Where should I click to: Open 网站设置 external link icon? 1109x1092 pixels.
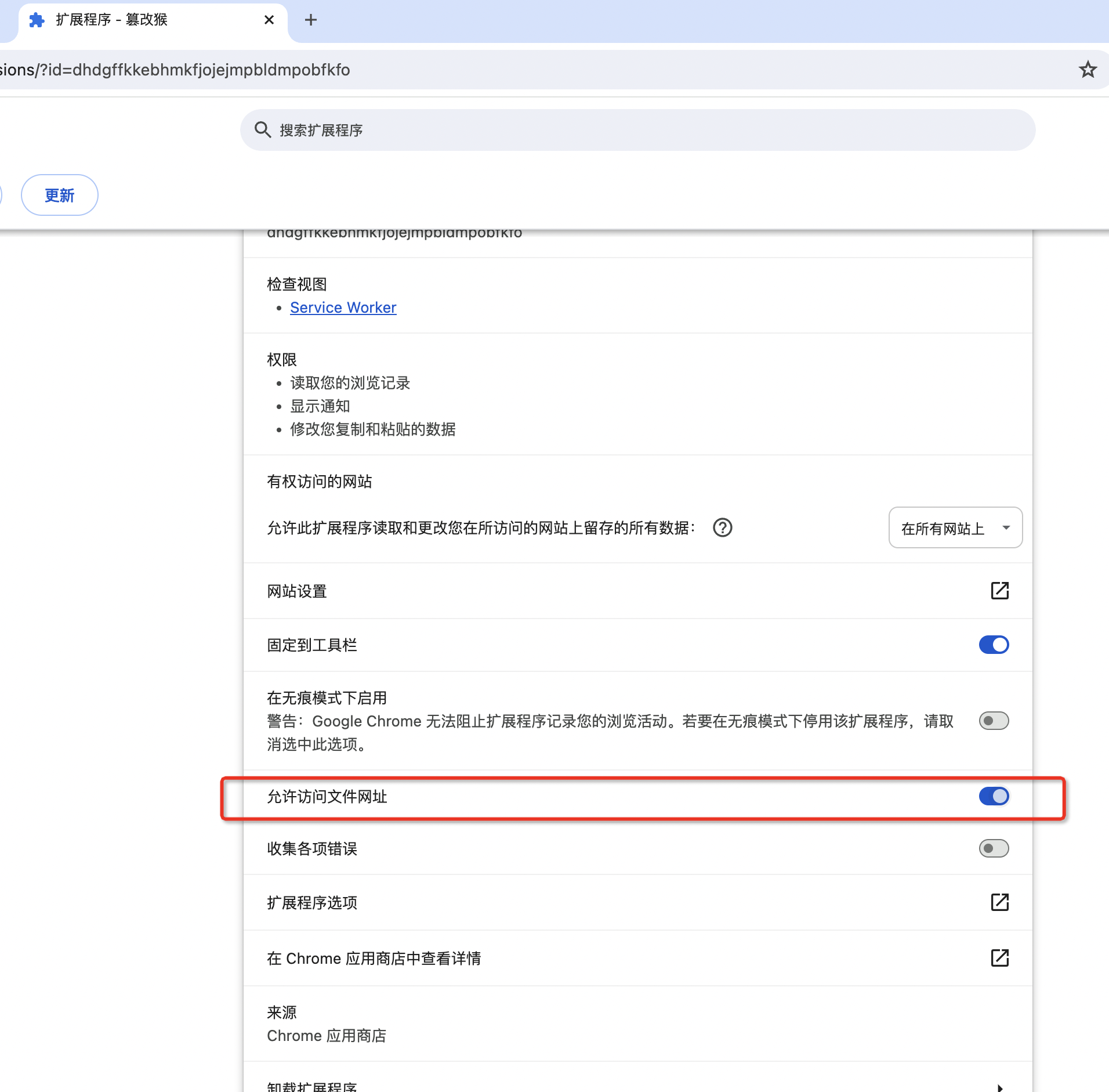pyautogui.click(x=1000, y=591)
